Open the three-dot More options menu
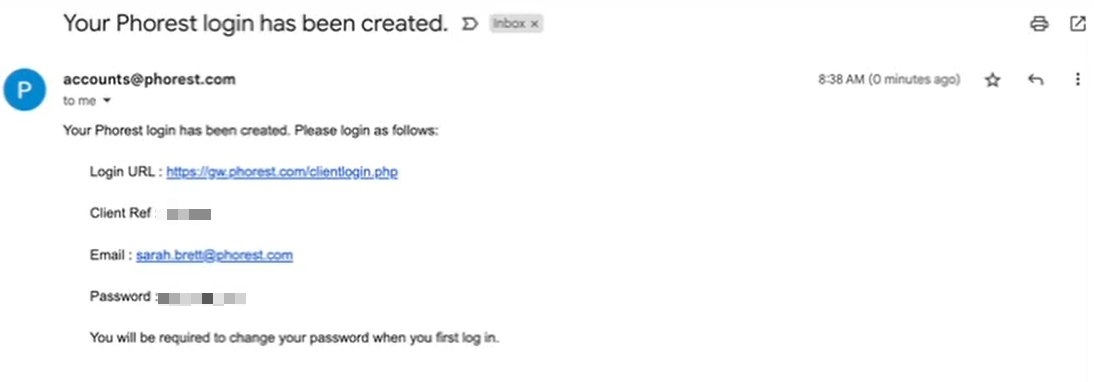 pos(1077,80)
